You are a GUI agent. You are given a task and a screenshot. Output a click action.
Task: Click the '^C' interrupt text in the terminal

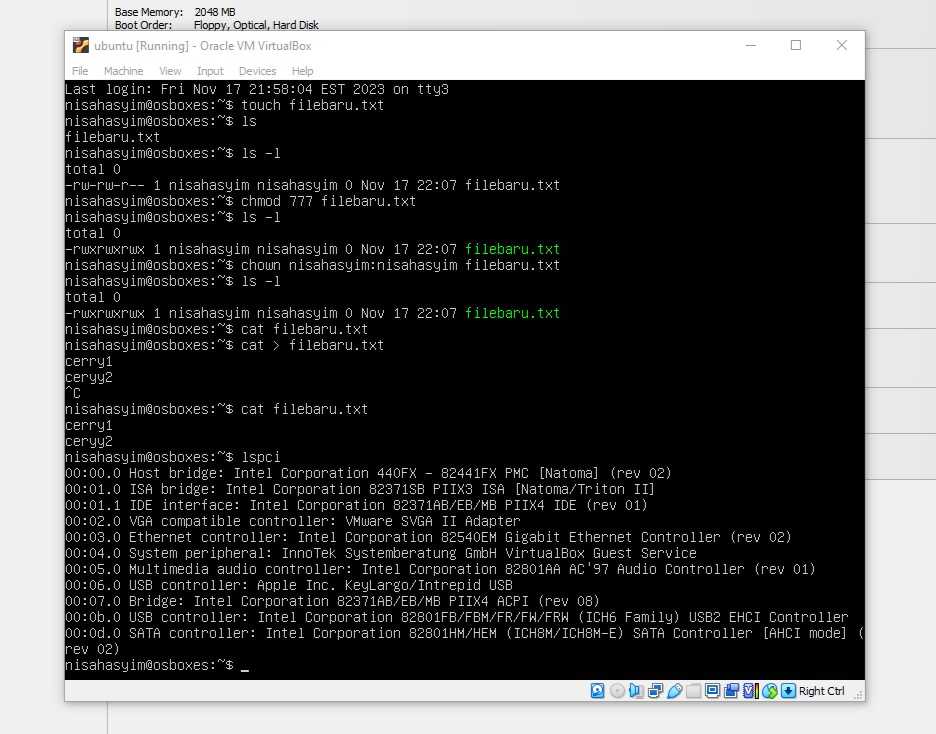point(73,393)
